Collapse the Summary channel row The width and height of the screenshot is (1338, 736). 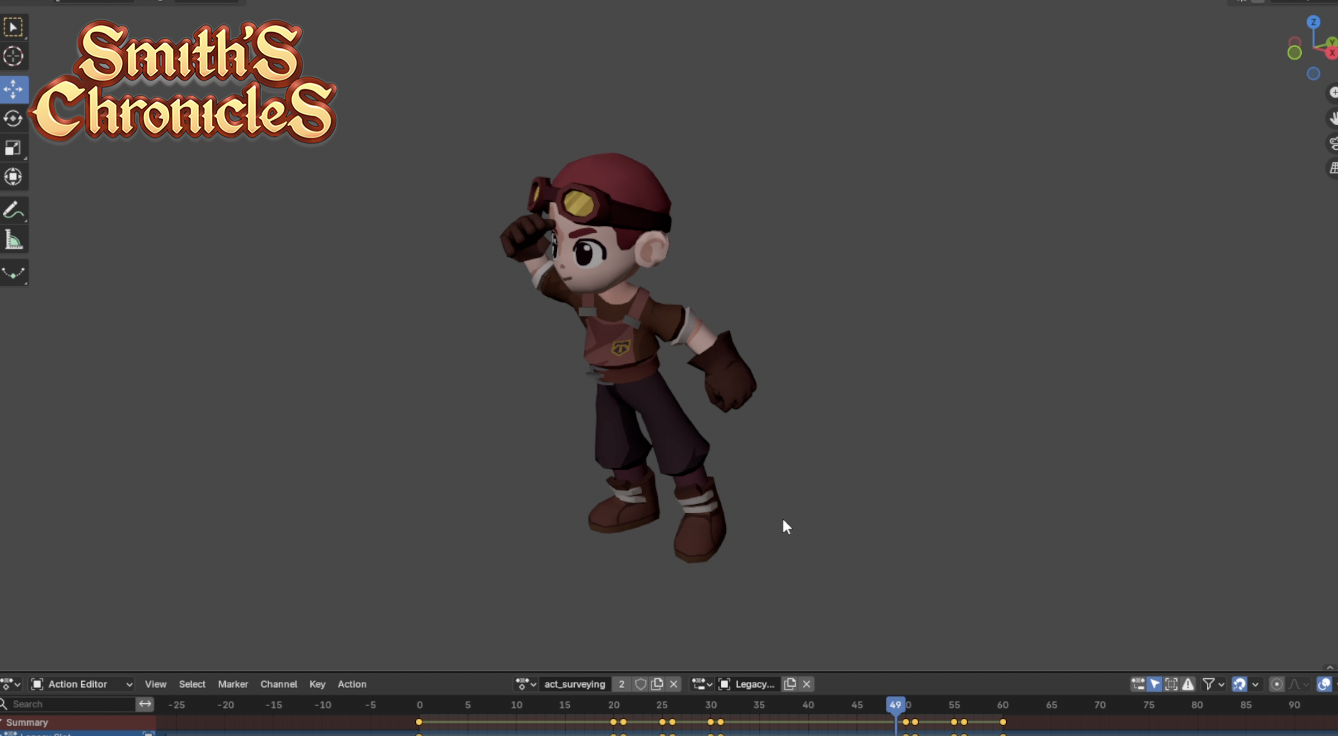[2, 722]
